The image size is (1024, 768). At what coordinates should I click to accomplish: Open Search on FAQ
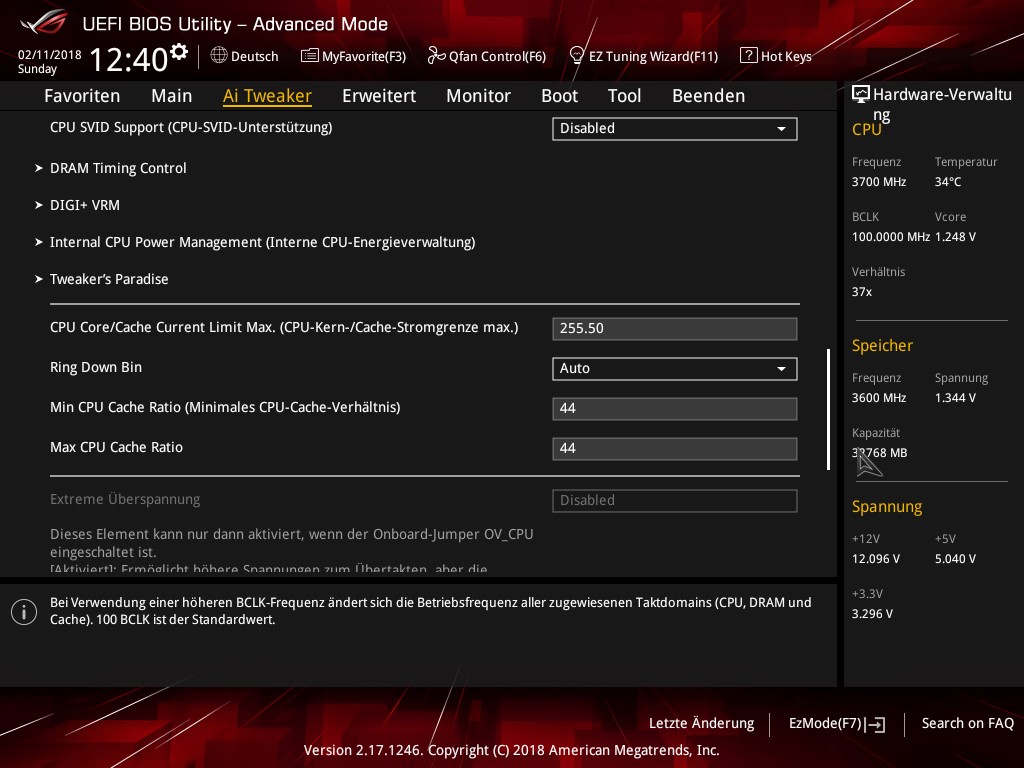point(968,724)
